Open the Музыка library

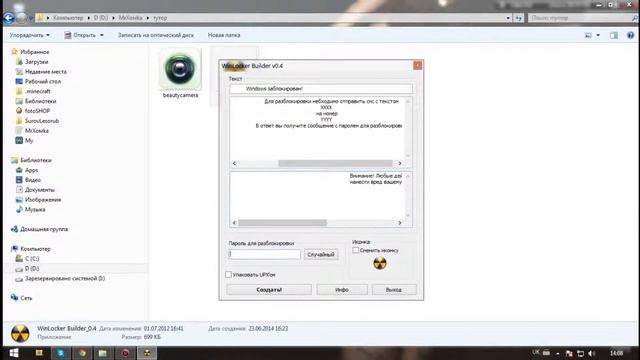pyautogui.click(x=35, y=209)
